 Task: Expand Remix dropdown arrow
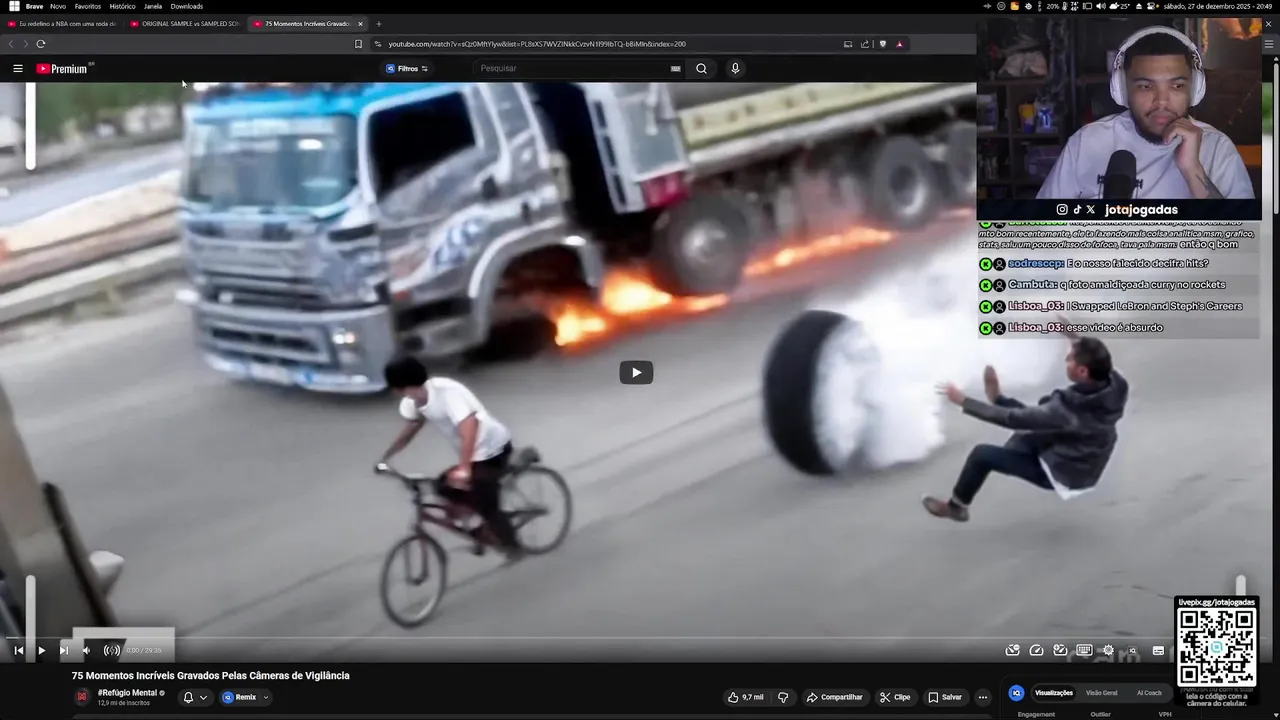(266, 697)
